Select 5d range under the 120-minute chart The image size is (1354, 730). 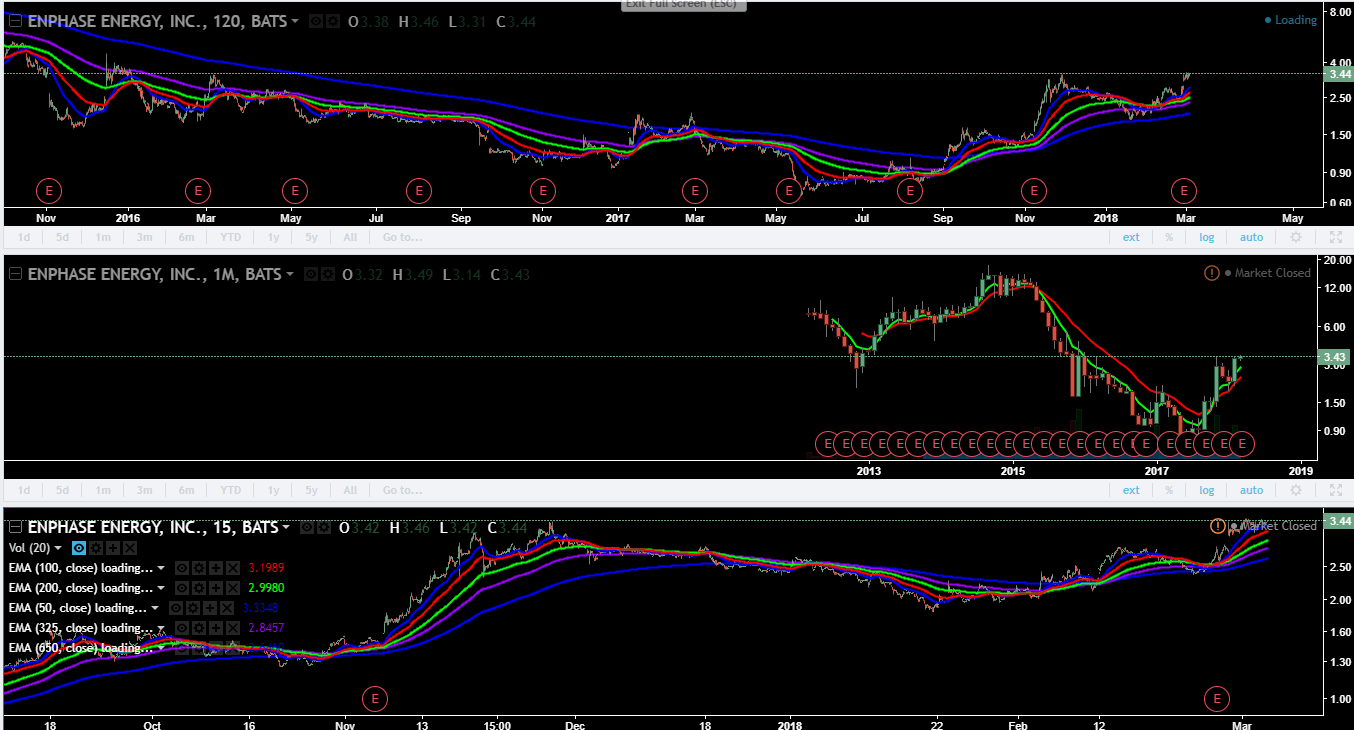pos(62,237)
